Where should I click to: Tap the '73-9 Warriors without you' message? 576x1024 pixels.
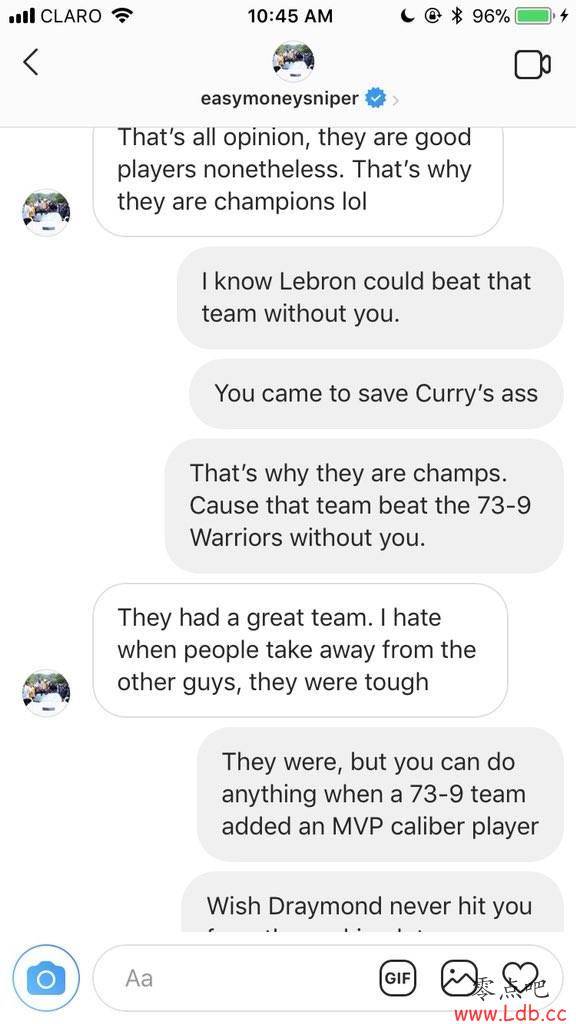tap(364, 505)
